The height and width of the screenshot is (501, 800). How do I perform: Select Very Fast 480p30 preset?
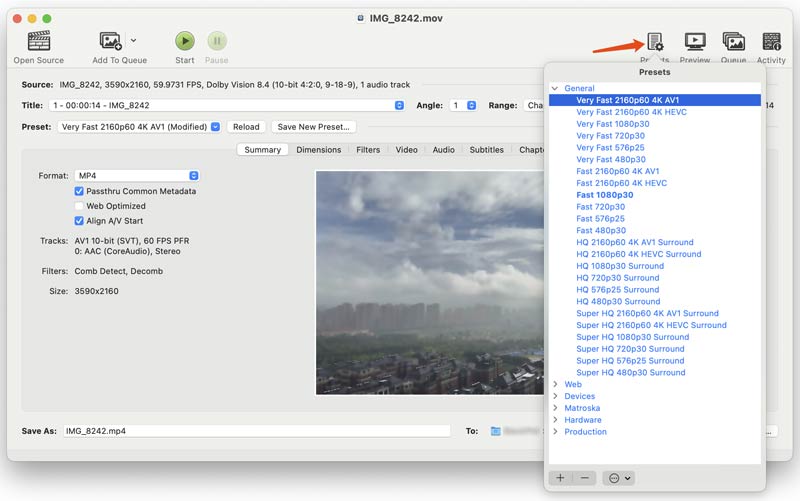611,159
